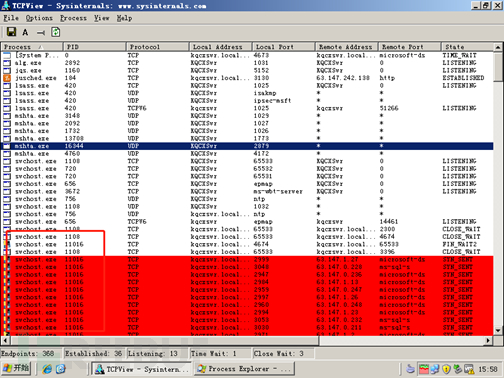Image resolution: width=504 pixels, height=378 pixels.
Task: Sort by the Local Address column header
Action: click(x=221, y=47)
